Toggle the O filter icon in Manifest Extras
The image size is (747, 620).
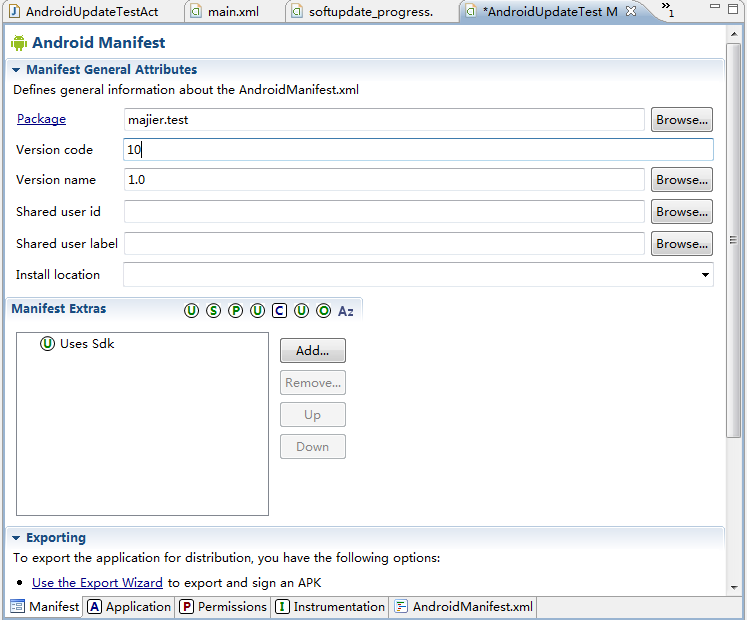[x=323, y=311]
